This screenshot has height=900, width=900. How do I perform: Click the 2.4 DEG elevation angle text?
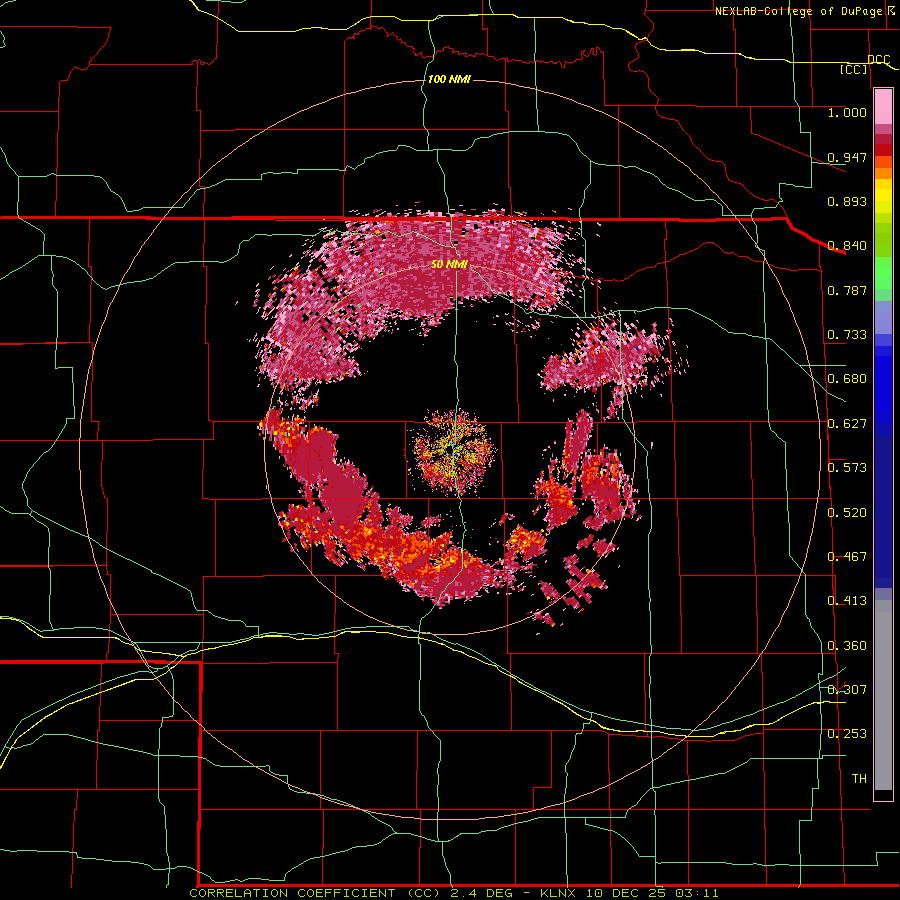coord(481,893)
